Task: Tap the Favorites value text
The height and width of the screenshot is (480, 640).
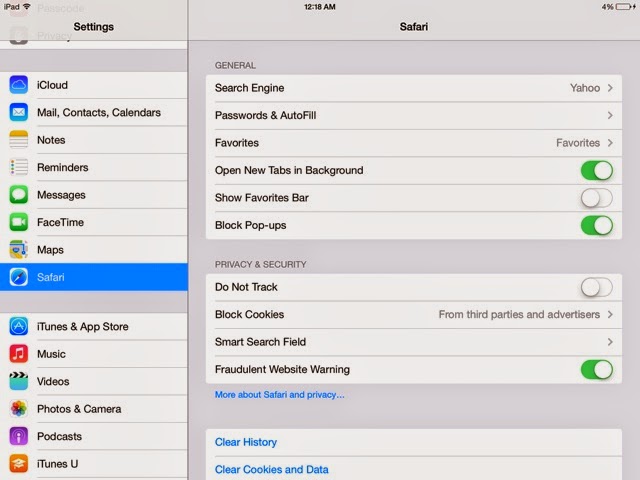Action: (578, 143)
